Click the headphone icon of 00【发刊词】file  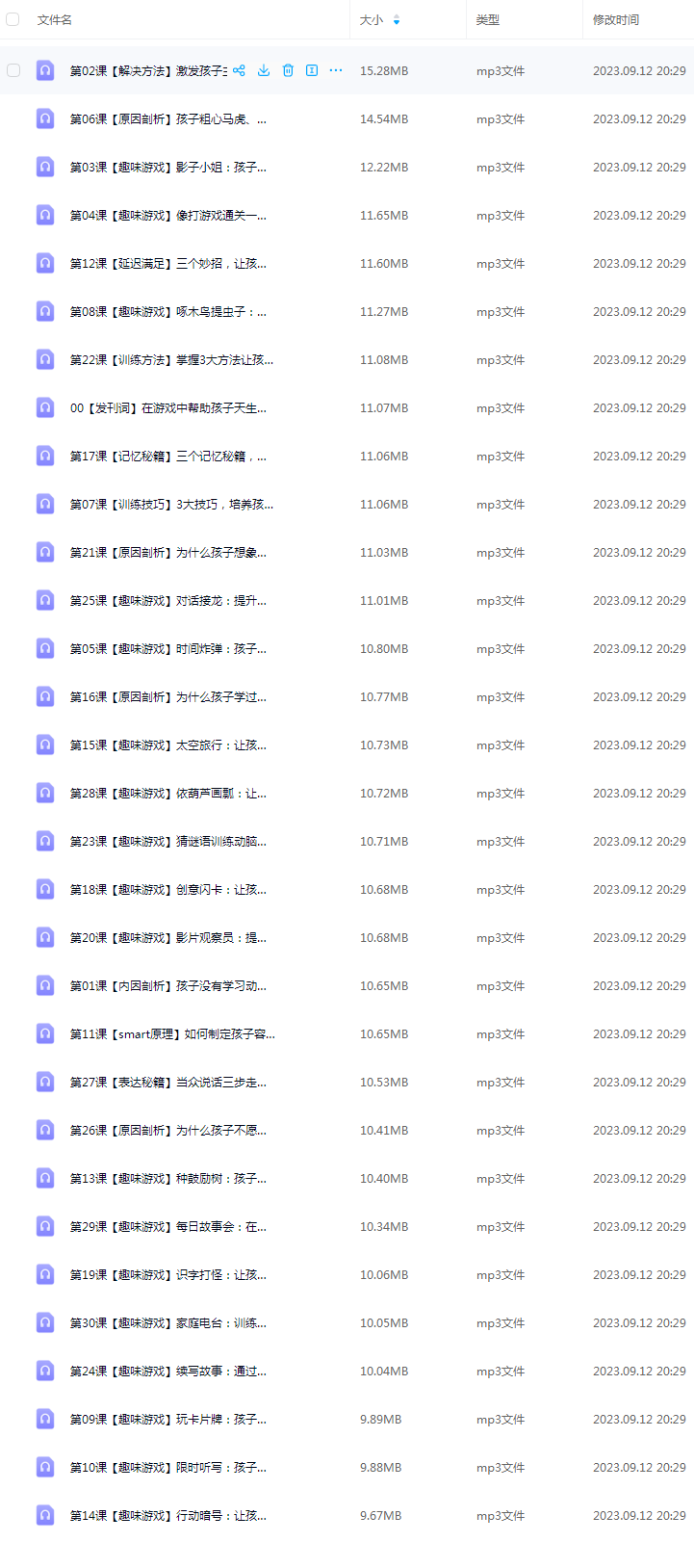pyautogui.click(x=45, y=407)
